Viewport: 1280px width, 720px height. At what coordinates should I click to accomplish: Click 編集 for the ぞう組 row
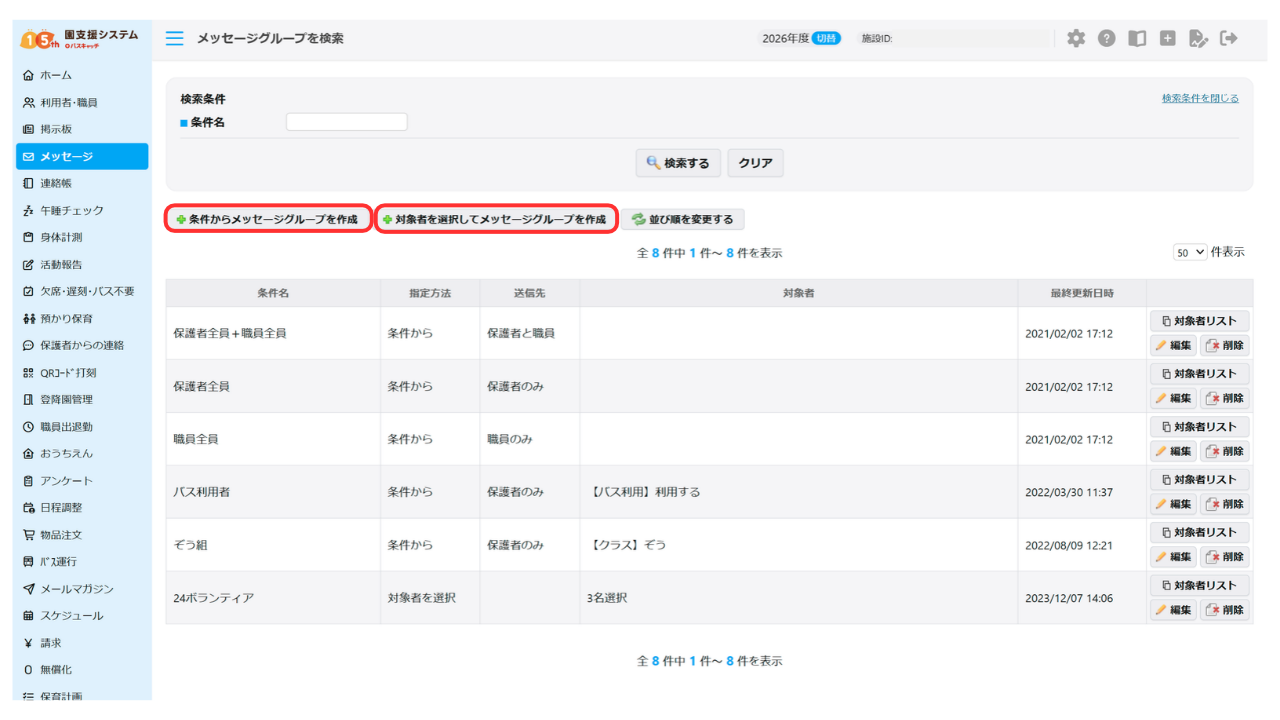[x=1173, y=556]
